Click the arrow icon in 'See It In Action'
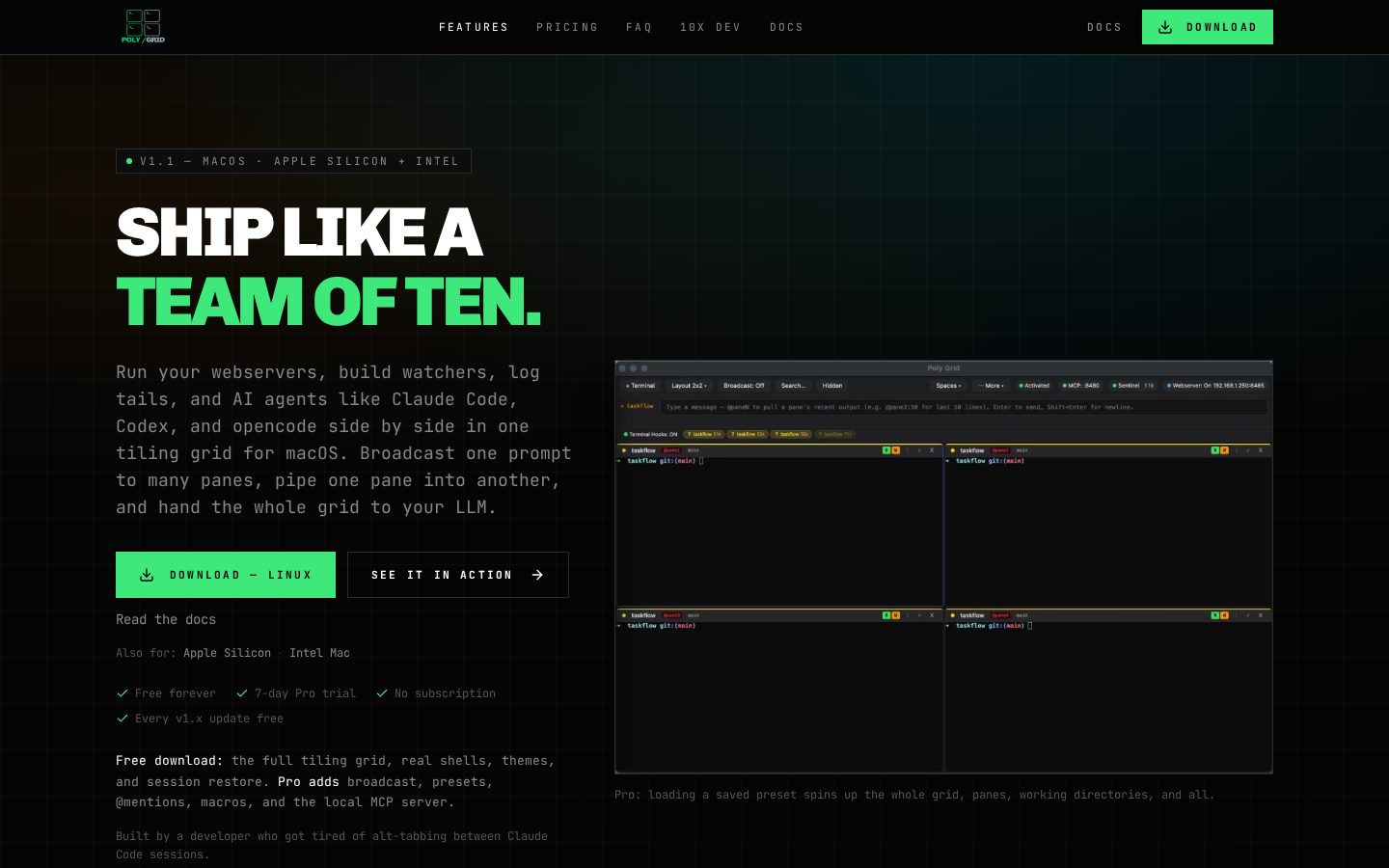Screen dimensions: 1389x868 pos(537,575)
